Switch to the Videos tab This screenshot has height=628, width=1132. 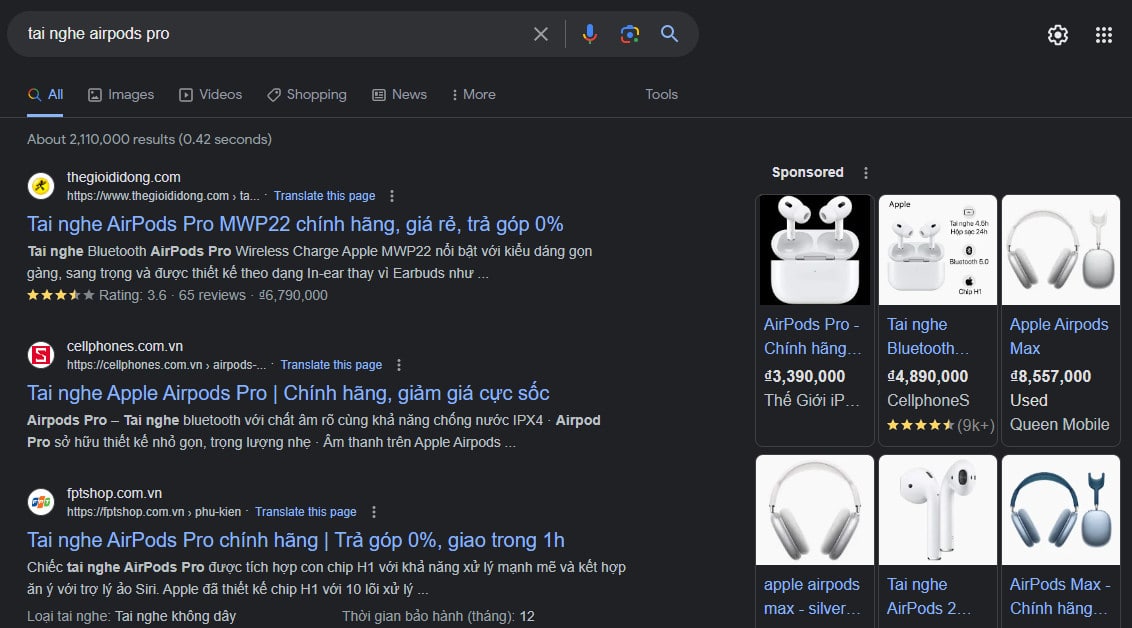pyautogui.click(x=211, y=95)
